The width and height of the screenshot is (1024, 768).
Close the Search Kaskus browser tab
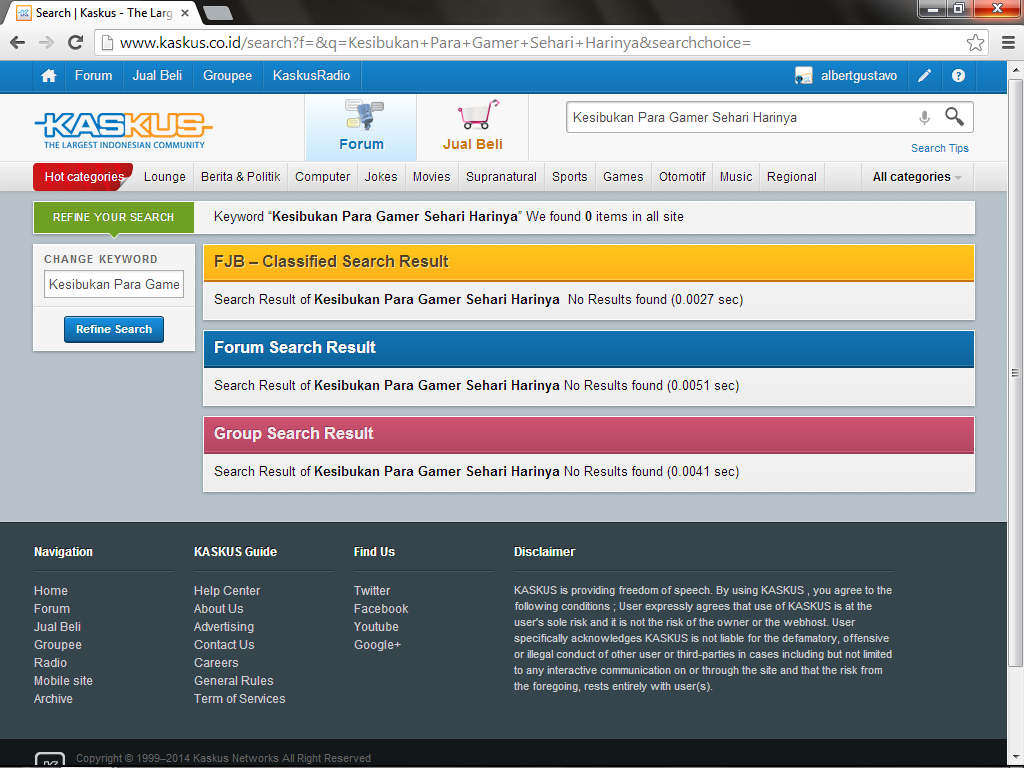(185, 12)
